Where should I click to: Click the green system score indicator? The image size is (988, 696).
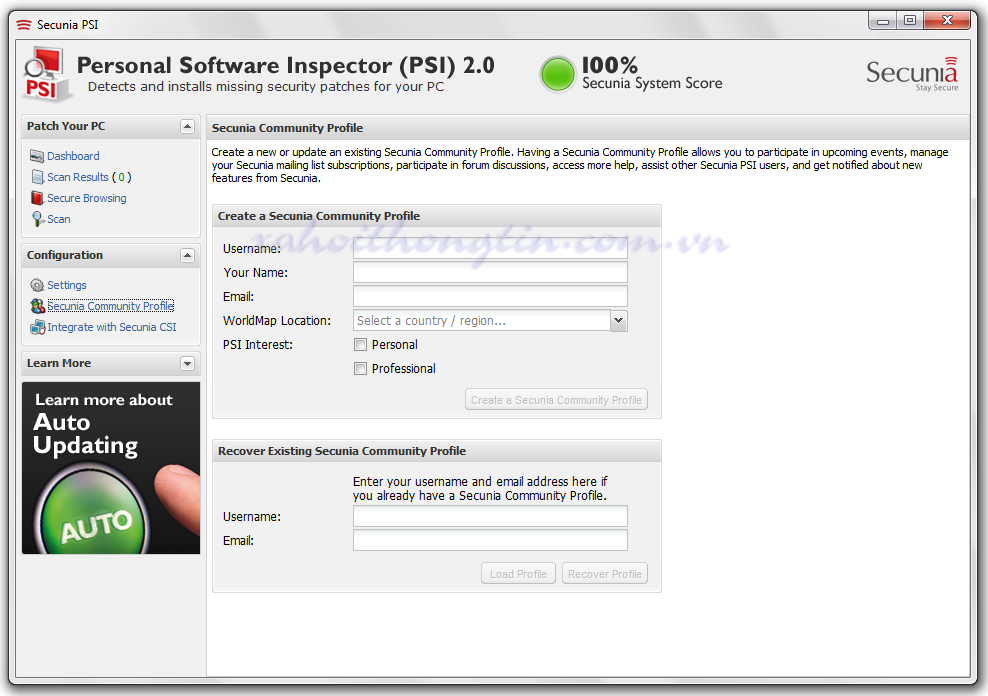(558, 74)
